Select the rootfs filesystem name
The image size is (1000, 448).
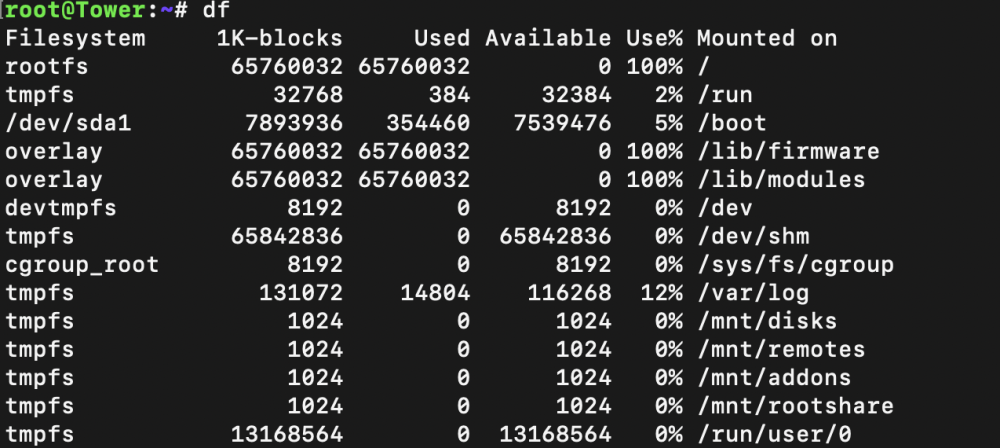pos(47,66)
